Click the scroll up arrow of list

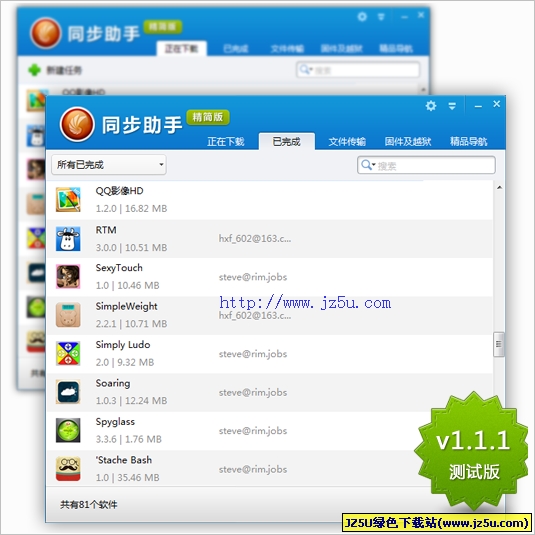(499, 187)
